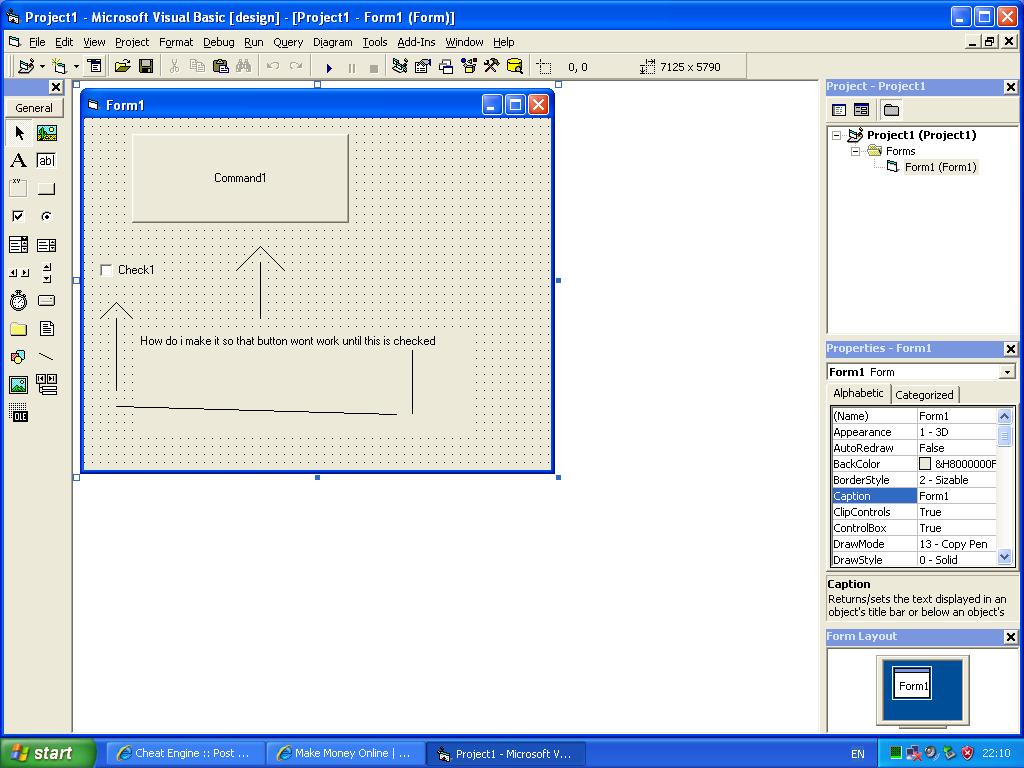Image resolution: width=1024 pixels, height=768 pixels.
Task: Click the Windows Start button
Action: (47, 753)
